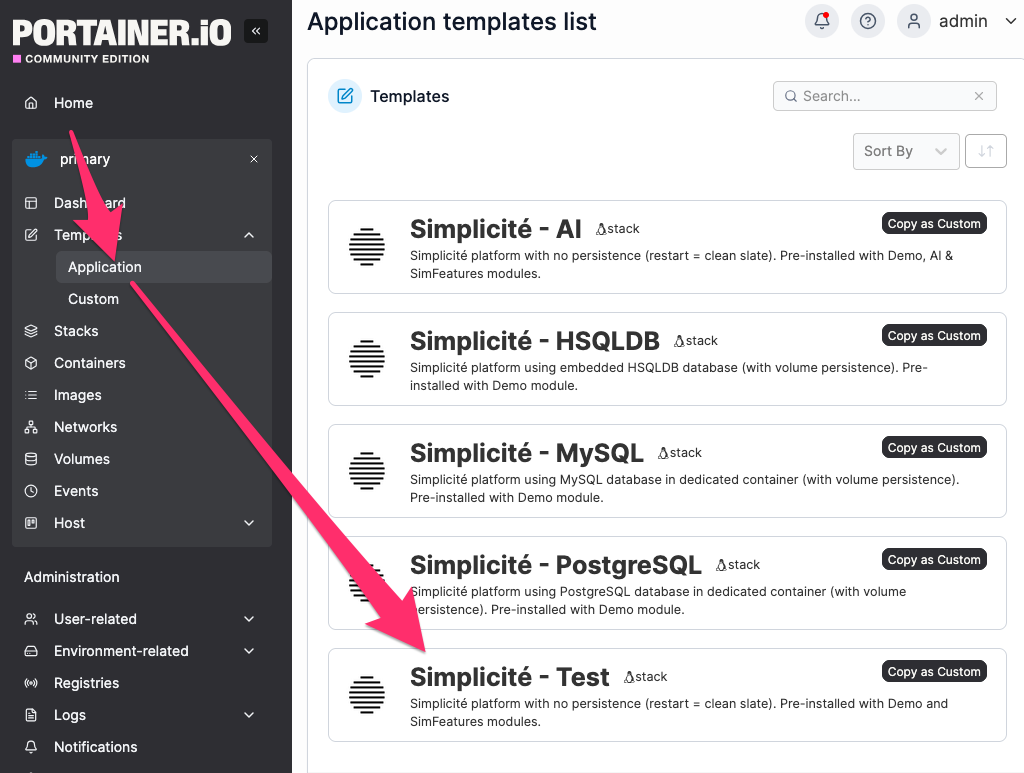Collapse the sidebar with the double-chevron

click(x=255, y=30)
